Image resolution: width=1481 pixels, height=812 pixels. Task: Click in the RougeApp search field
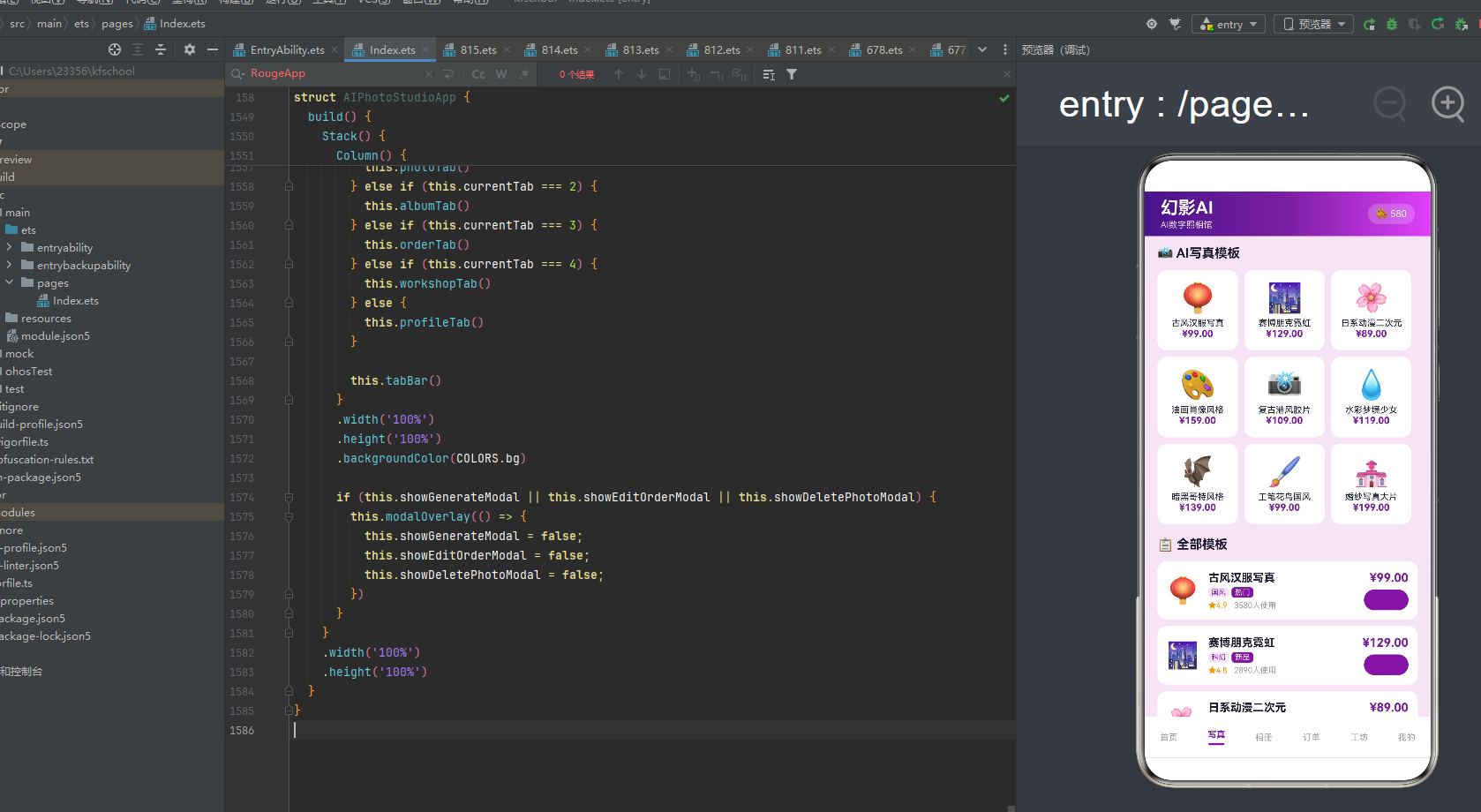click(335, 74)
